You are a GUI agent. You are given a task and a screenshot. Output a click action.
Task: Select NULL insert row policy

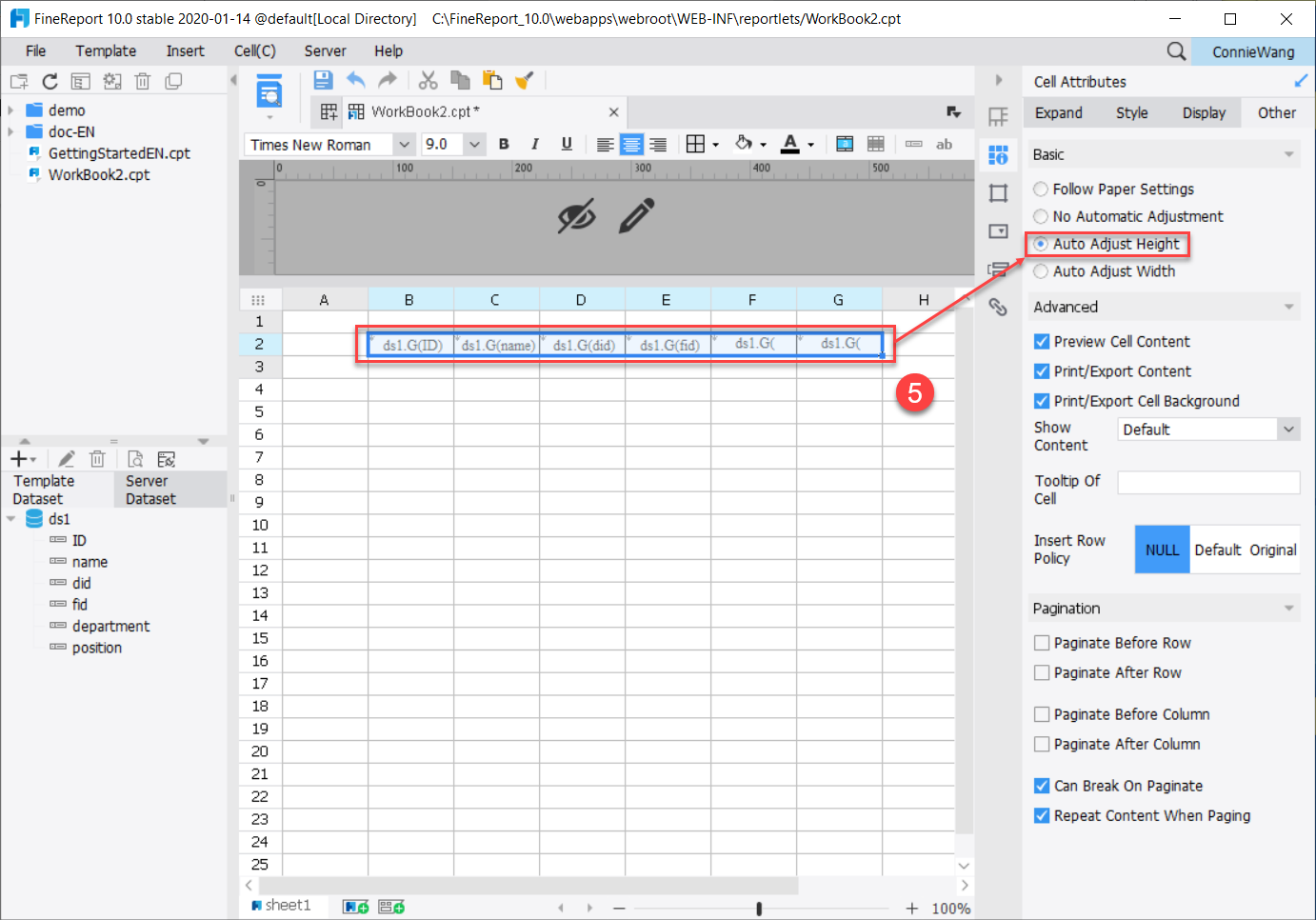1162,550
